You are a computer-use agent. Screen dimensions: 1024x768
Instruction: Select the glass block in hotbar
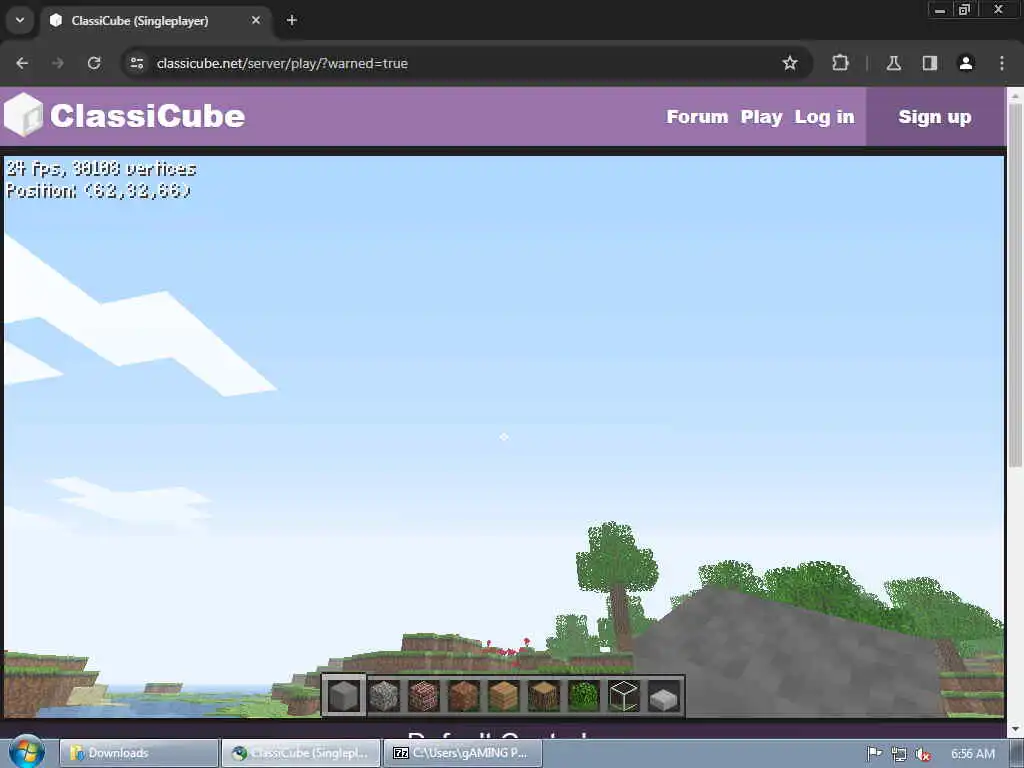pyautogui.click(x=624, y=696)
